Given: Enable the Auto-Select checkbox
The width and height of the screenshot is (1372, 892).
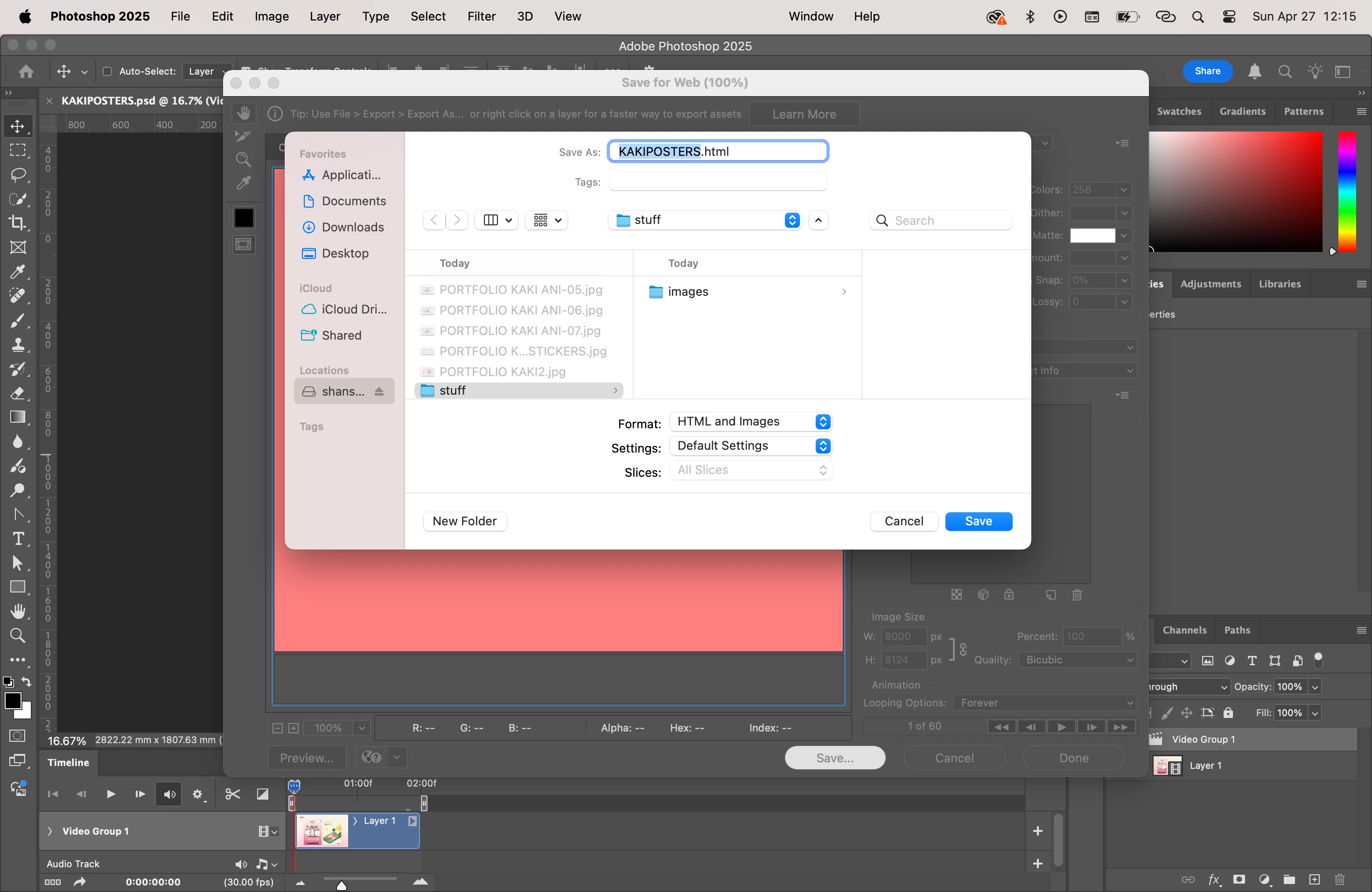Looking at the screenshot, I should click(x=107, y=71).
